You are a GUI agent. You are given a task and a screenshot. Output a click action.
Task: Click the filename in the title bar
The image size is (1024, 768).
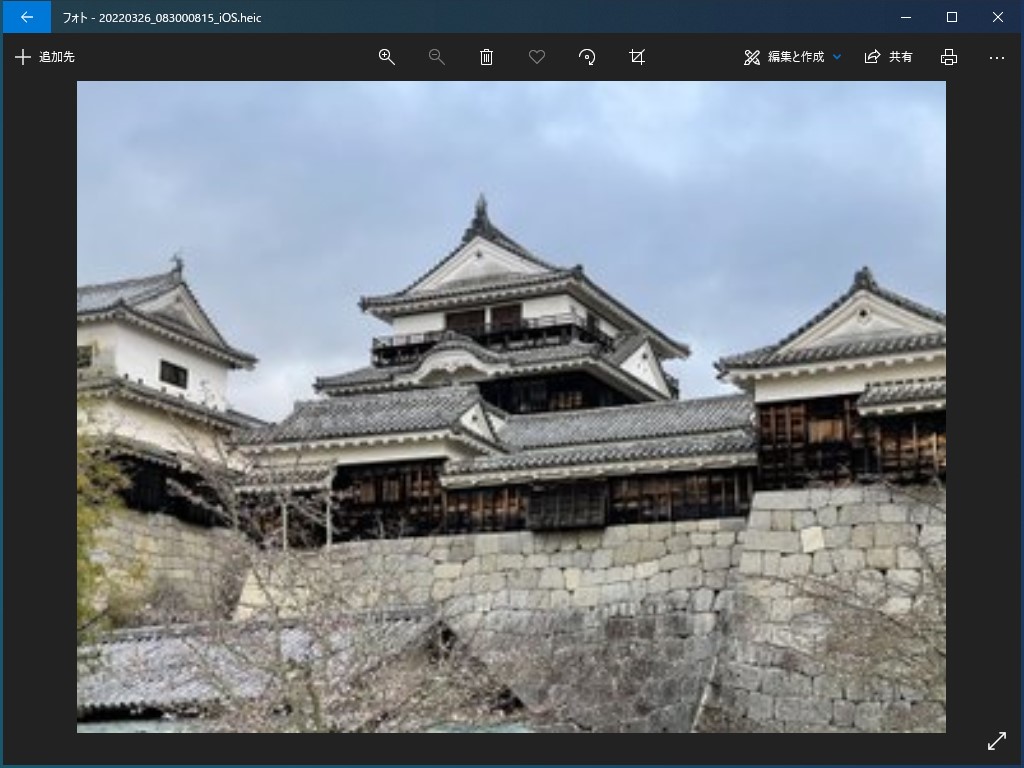[x=160, y=17]
